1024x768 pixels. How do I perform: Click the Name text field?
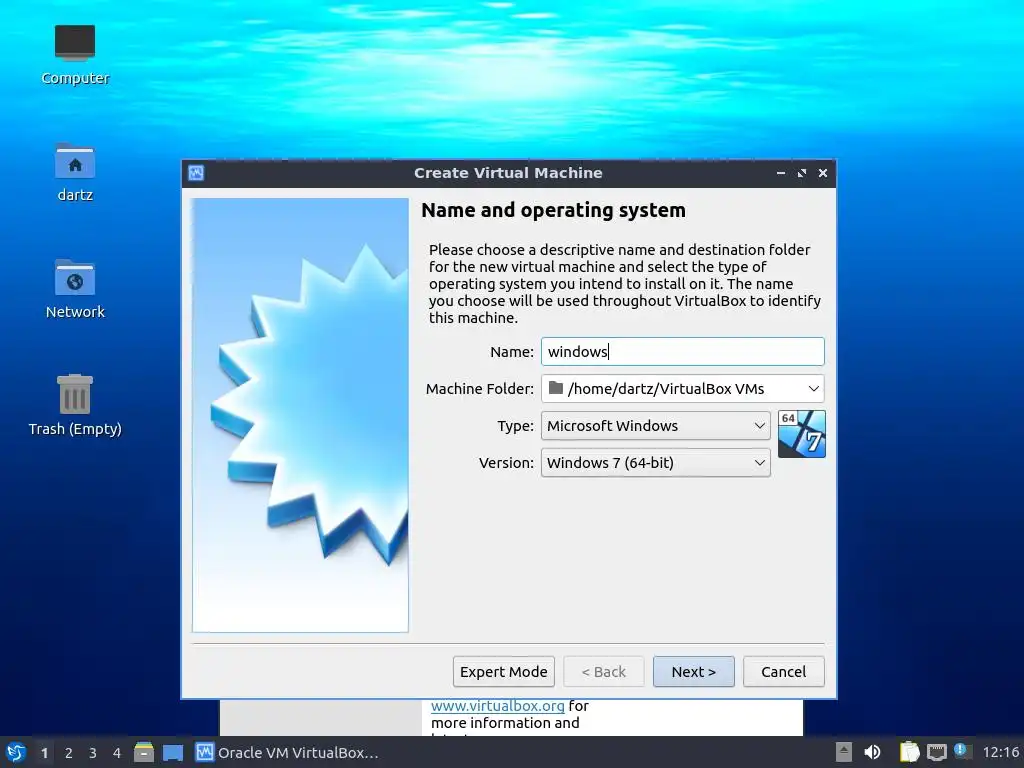682,351
